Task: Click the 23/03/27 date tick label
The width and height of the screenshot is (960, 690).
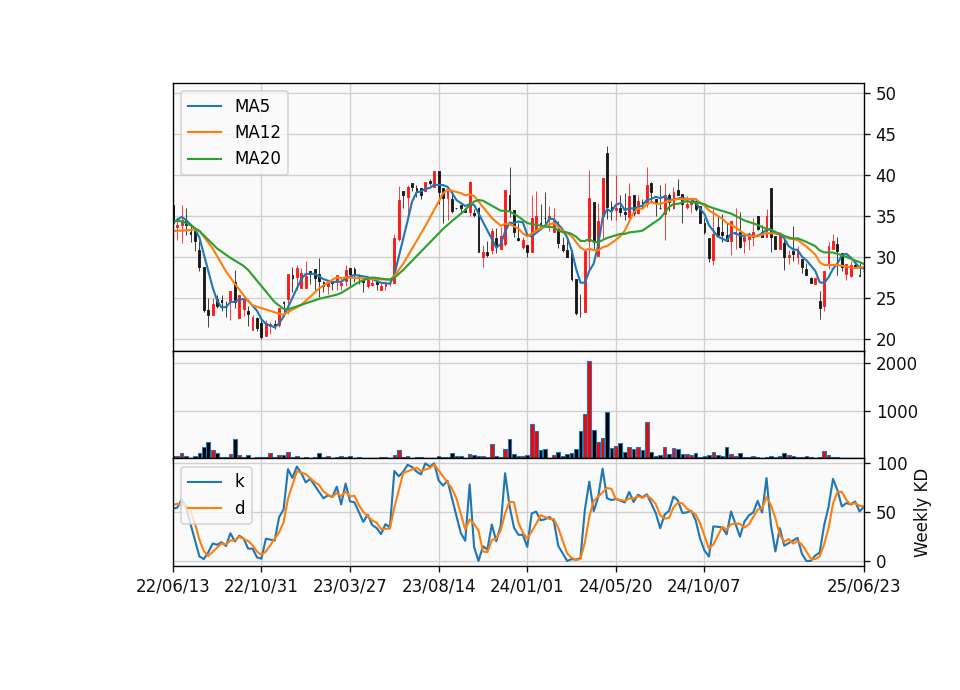Action: pyautogui.click(x=350, y=586)
